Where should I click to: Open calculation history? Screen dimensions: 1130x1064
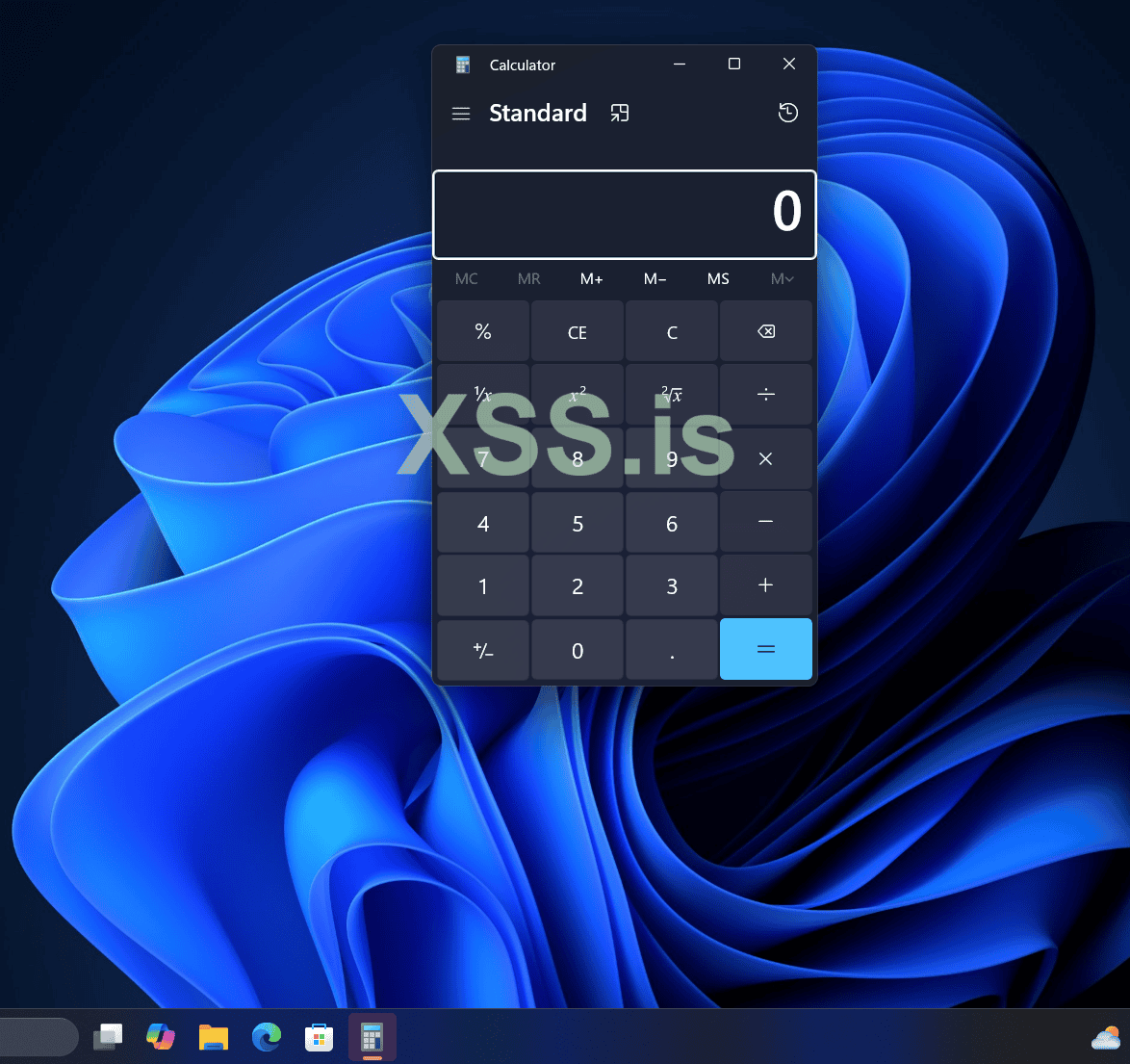787,113
